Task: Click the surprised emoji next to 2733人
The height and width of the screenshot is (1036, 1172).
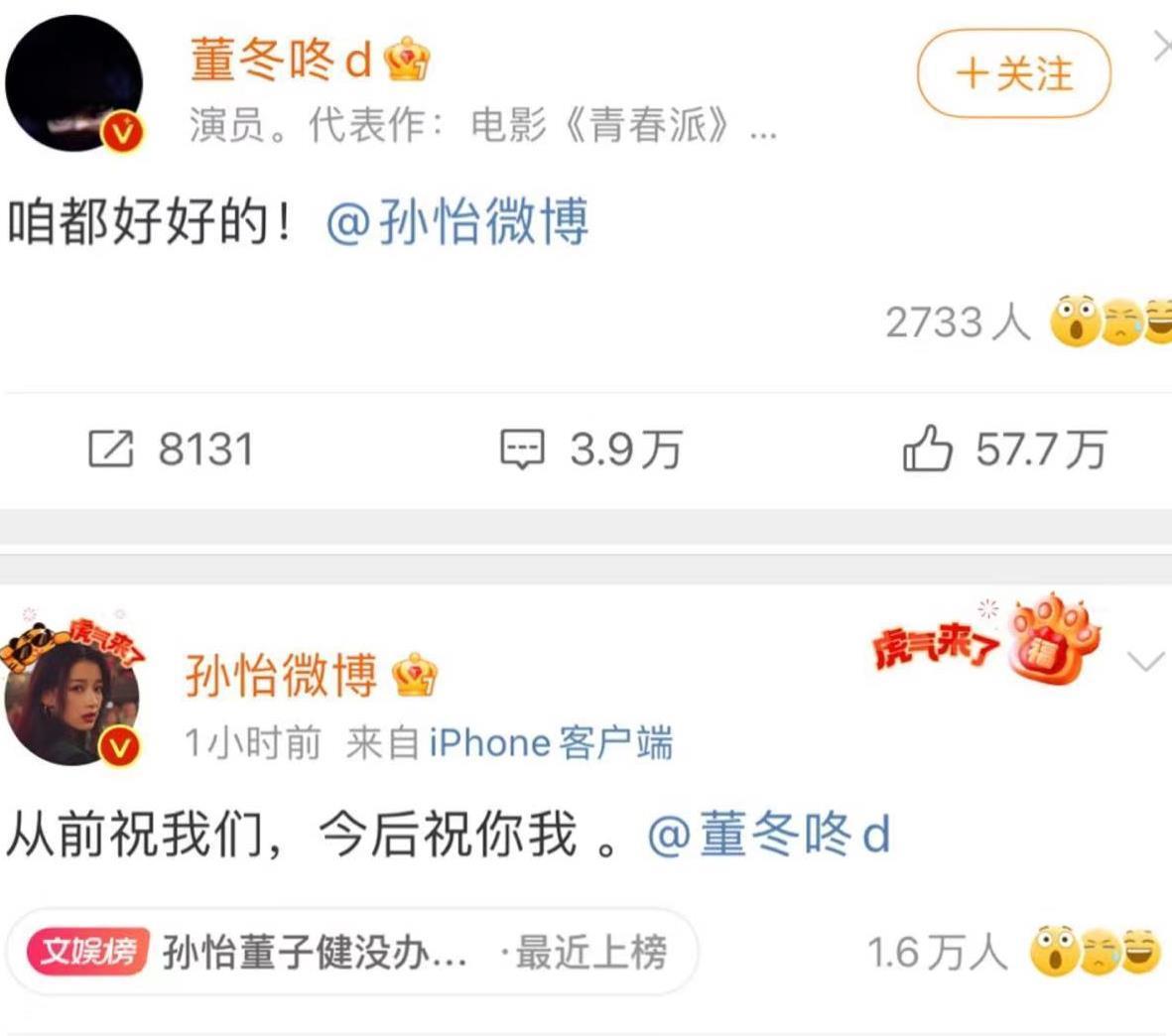Action: point(1074,322)
